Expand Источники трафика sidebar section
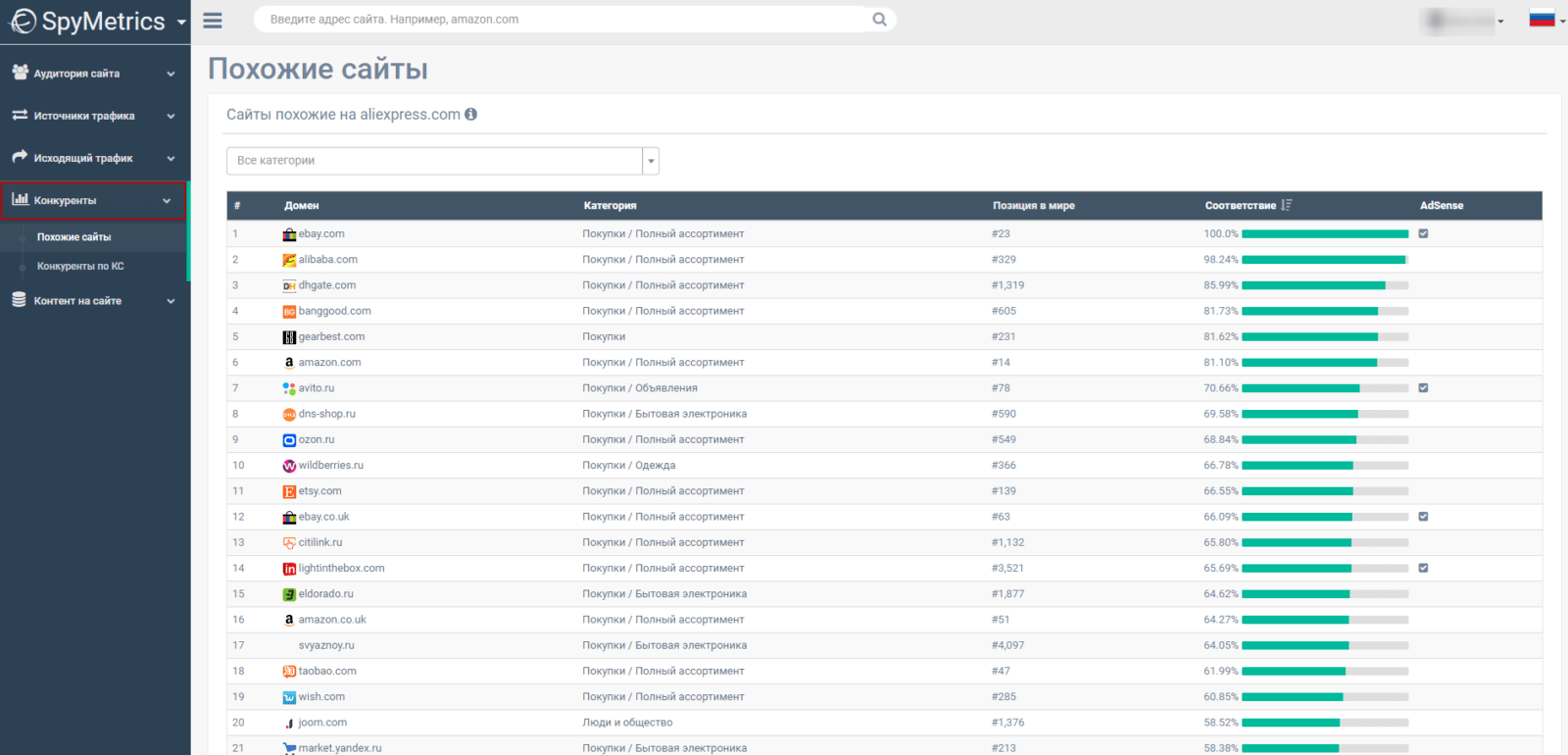This screenshot has height=755, width=1568. pos(94,116)
